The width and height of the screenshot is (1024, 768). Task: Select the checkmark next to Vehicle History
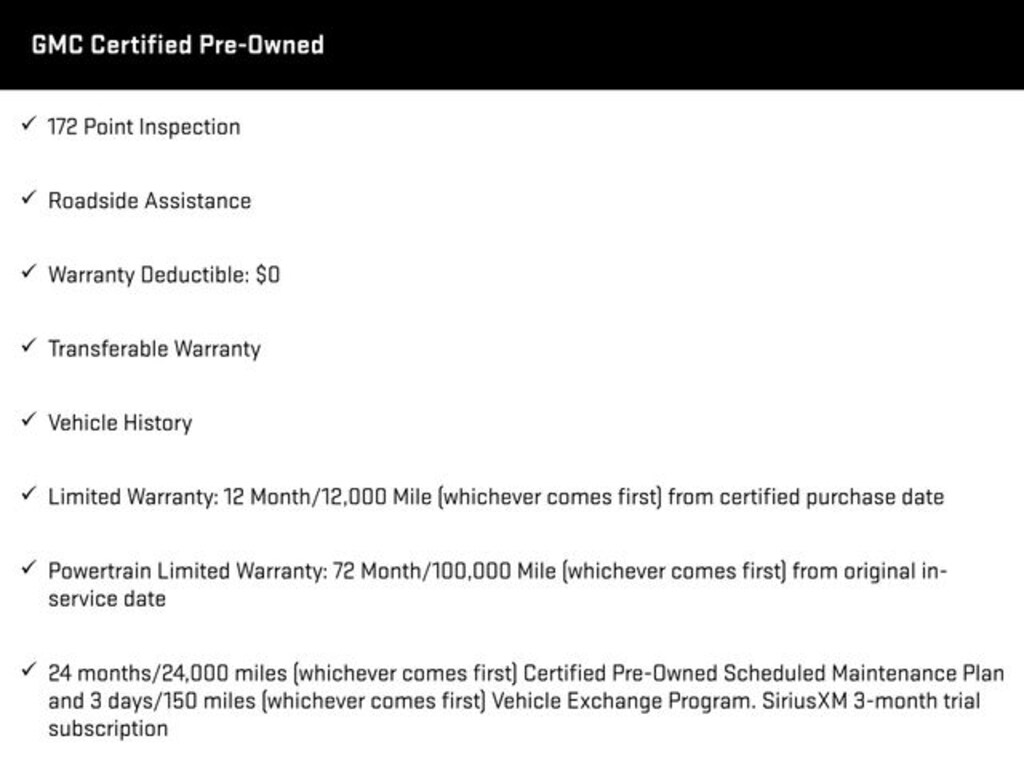pos(28,420)
